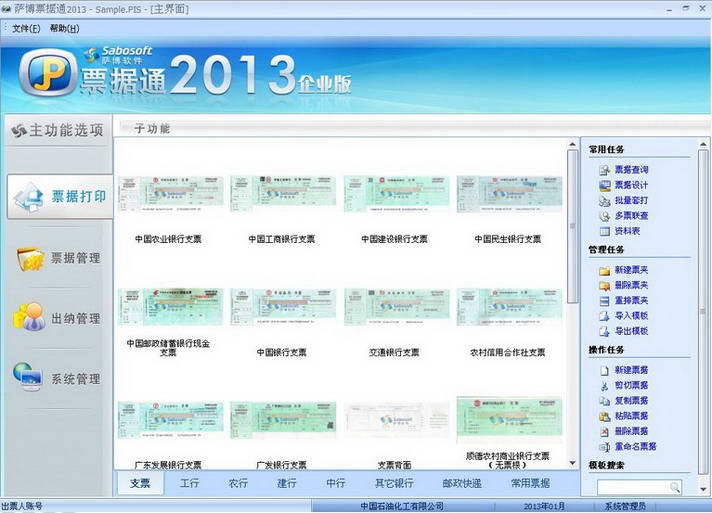
Task: Click the 重命名票据 rename icon
Action: (x=604, y=447)
